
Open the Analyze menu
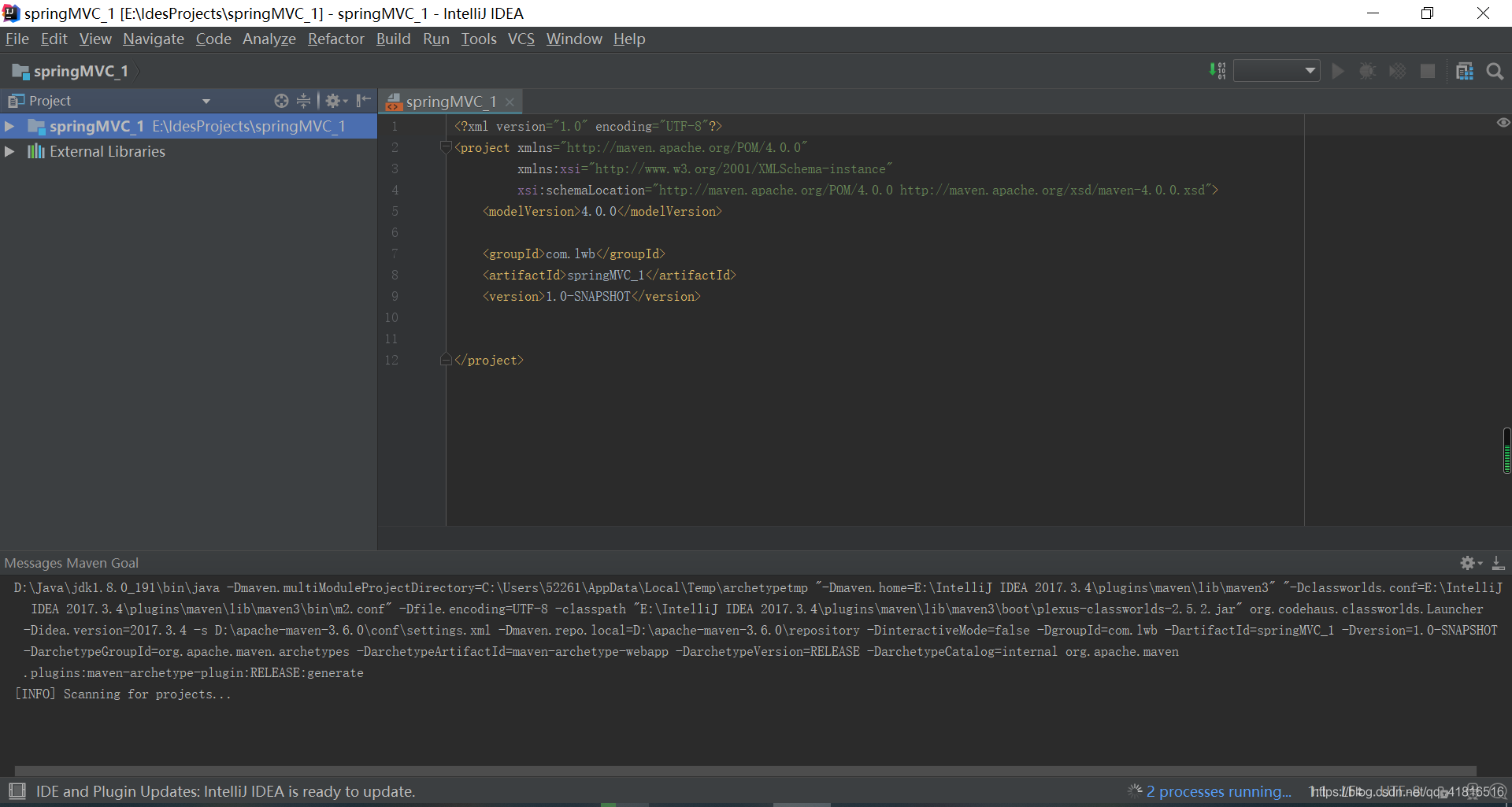pyautogui.click(x=269, y=39)
